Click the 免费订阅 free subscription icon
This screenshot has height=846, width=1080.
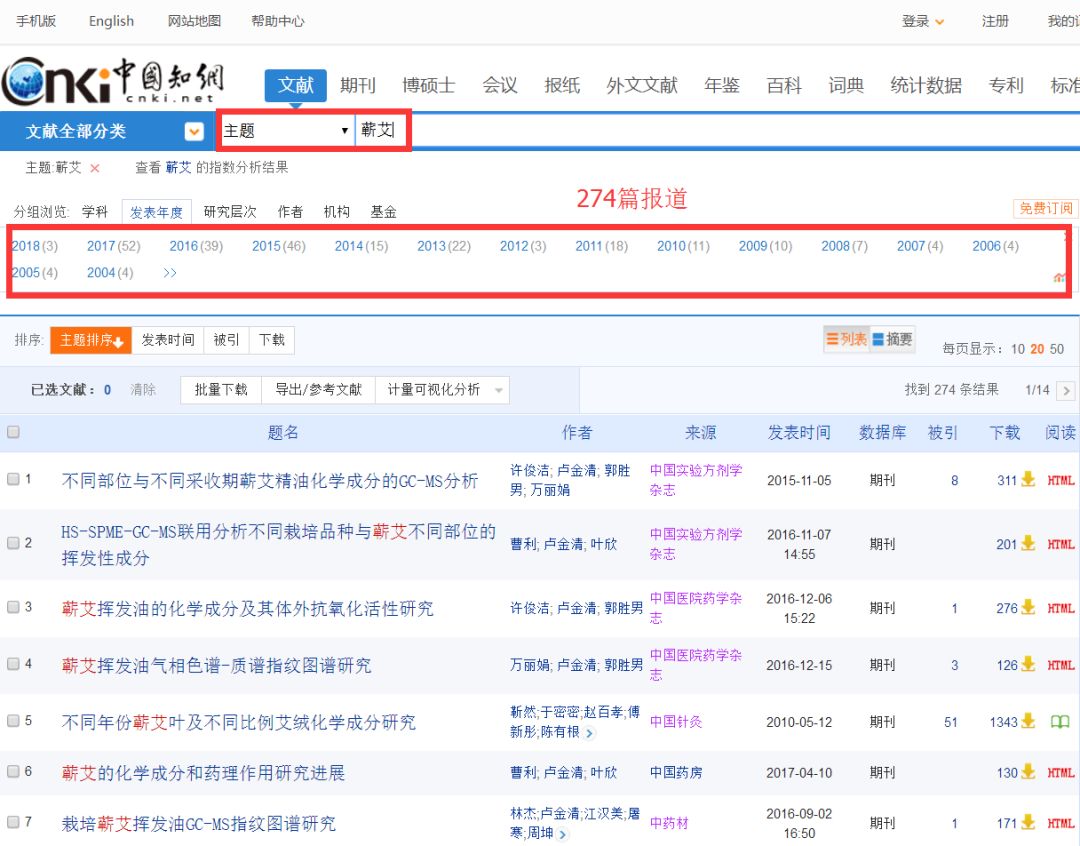(x=1043, y=209)
